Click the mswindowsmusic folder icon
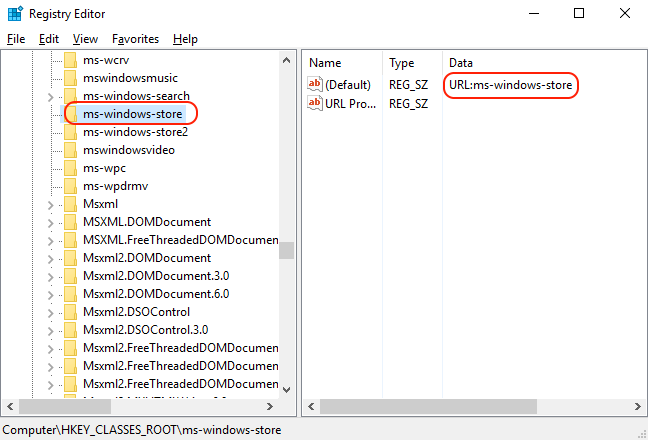Viewport: 648px width, 440px height. pos(70,78)
